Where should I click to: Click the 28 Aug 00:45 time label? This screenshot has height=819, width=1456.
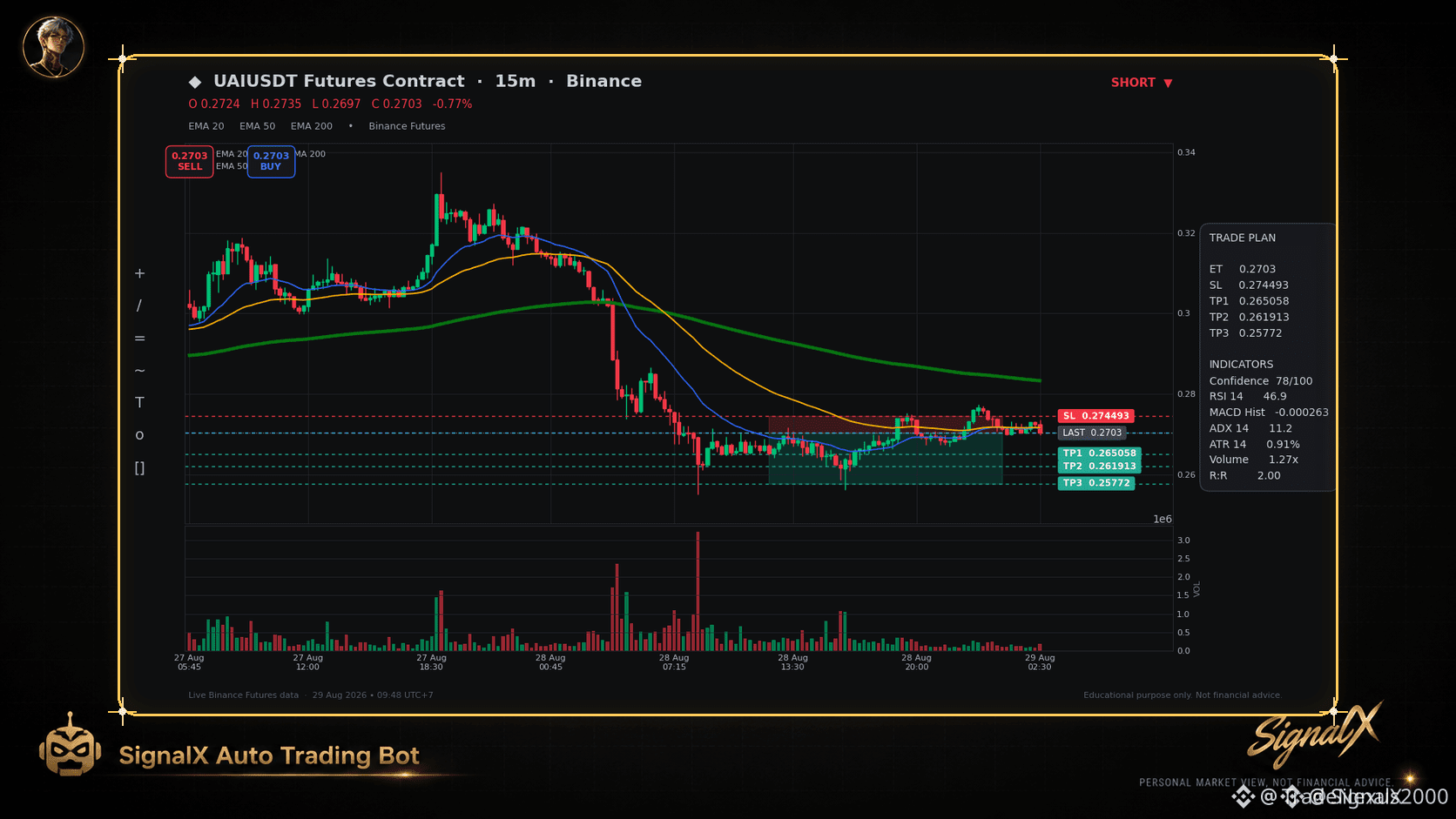point(550,662)
